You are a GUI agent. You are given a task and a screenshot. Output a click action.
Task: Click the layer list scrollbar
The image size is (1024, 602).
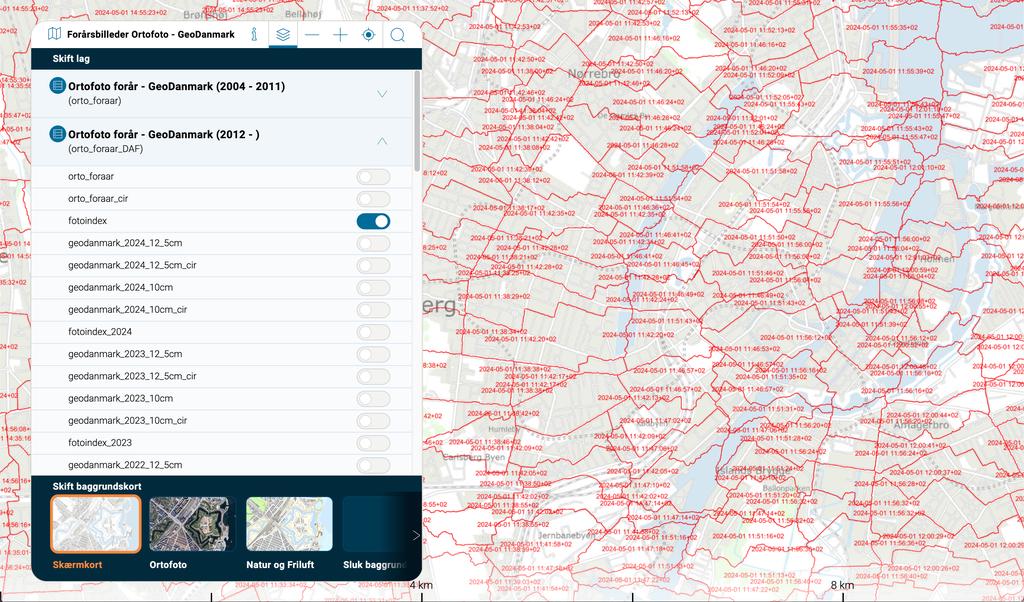pos(417,120)
